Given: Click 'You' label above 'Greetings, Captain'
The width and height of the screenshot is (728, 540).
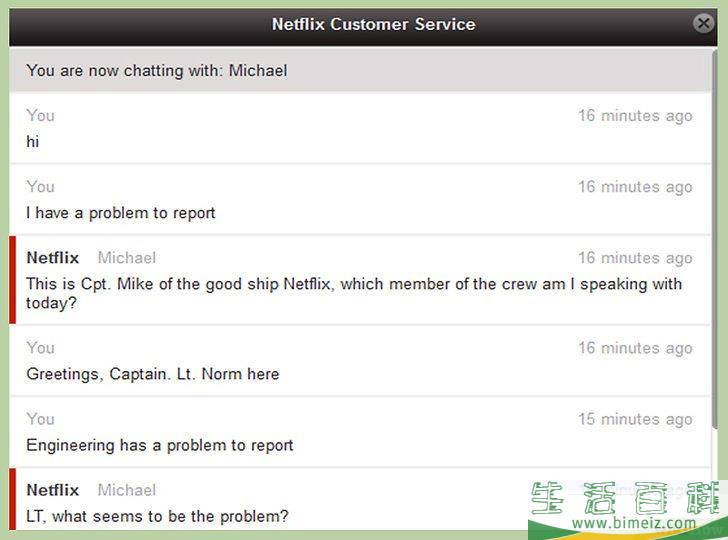Looking at the screenshot, I should click(40, 348).
